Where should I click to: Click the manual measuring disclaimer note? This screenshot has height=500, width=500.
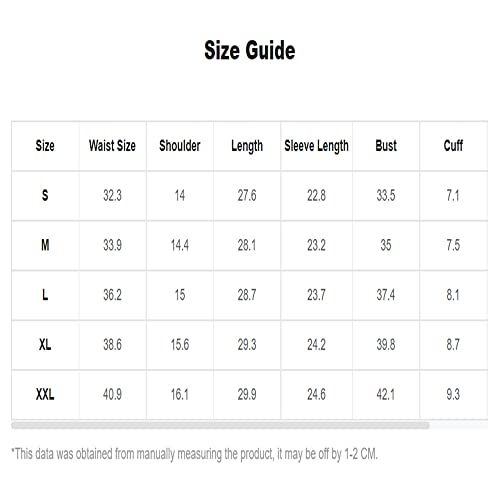coord(195,454)
